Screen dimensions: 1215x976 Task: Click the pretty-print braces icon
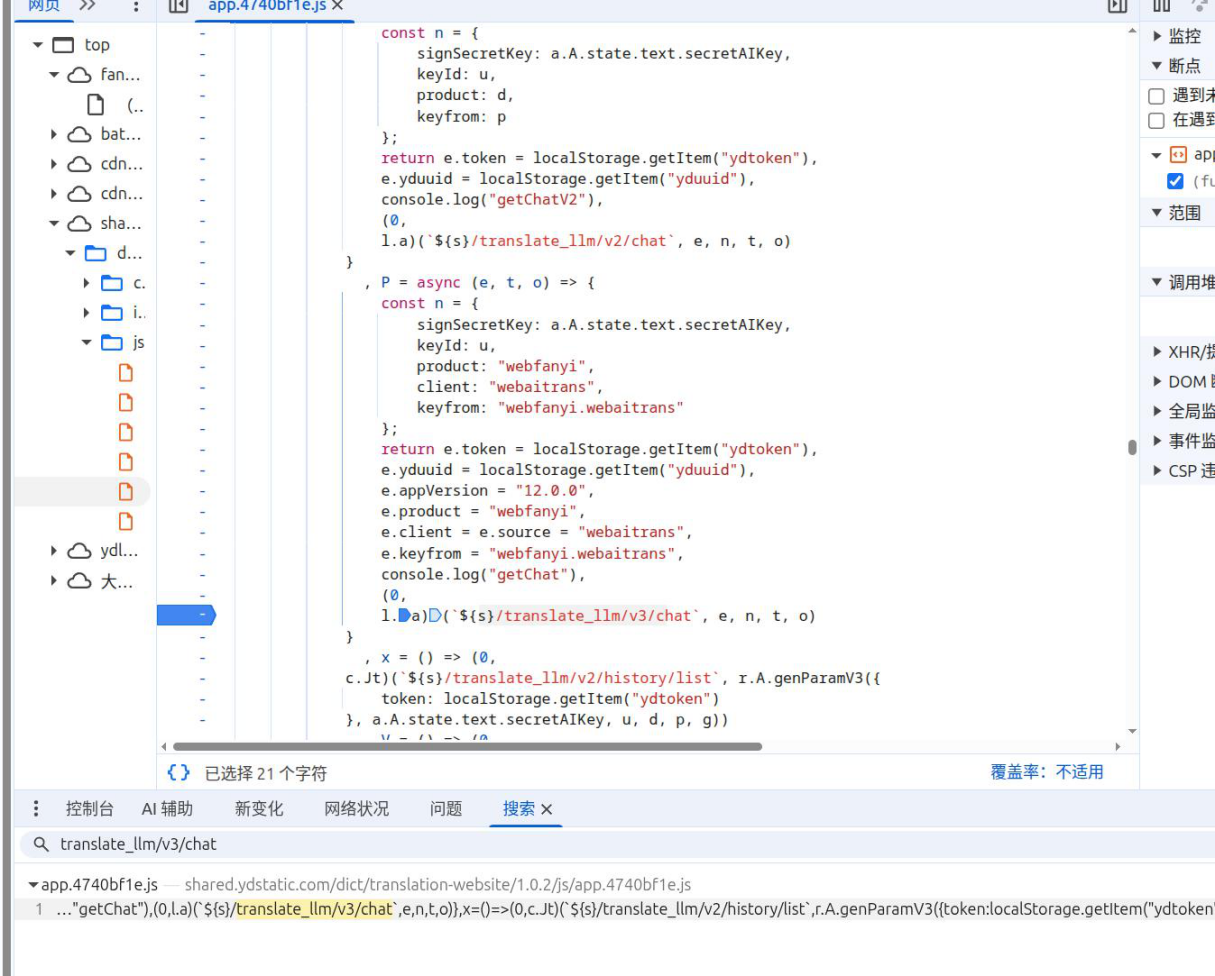[179, 772]
